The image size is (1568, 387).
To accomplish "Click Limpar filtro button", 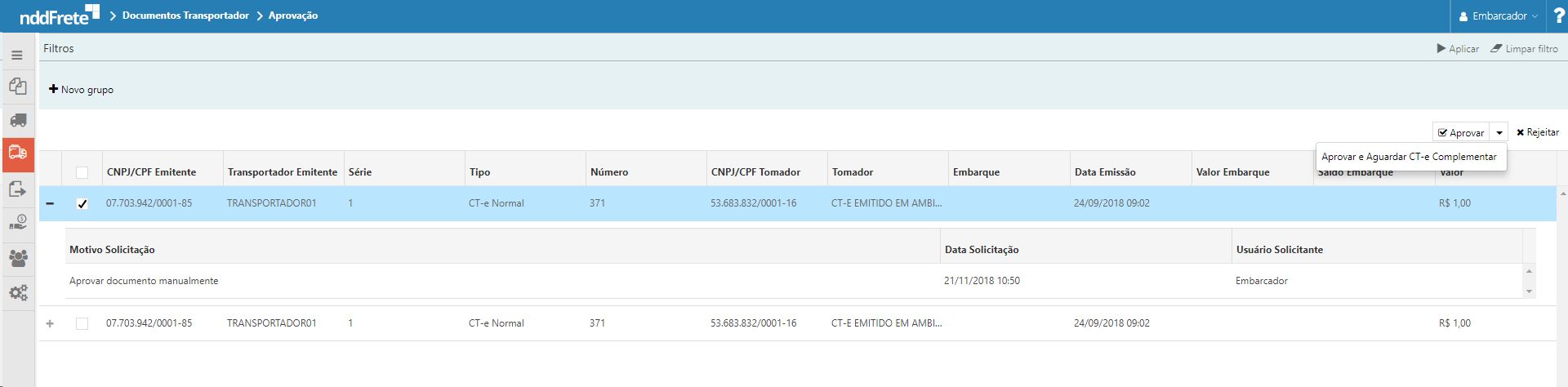I will [x=1525, y=49].
